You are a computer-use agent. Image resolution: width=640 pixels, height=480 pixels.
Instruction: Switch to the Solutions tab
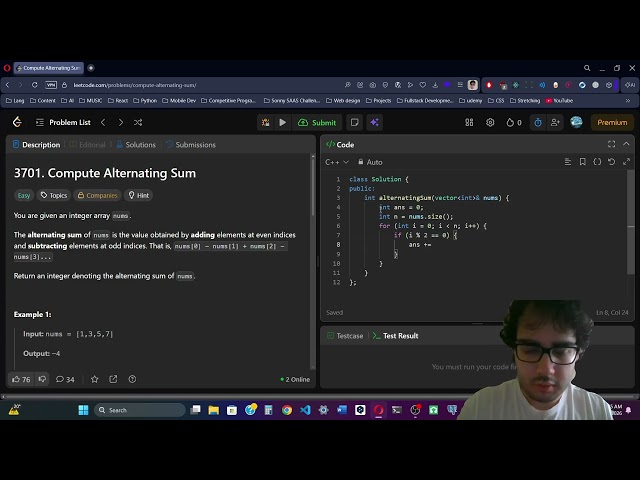click(136, 144)
